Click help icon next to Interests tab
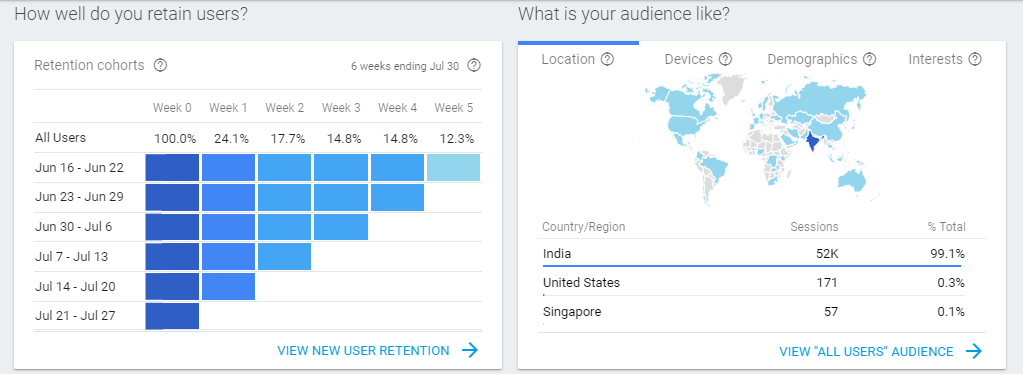 click(975, 59)
